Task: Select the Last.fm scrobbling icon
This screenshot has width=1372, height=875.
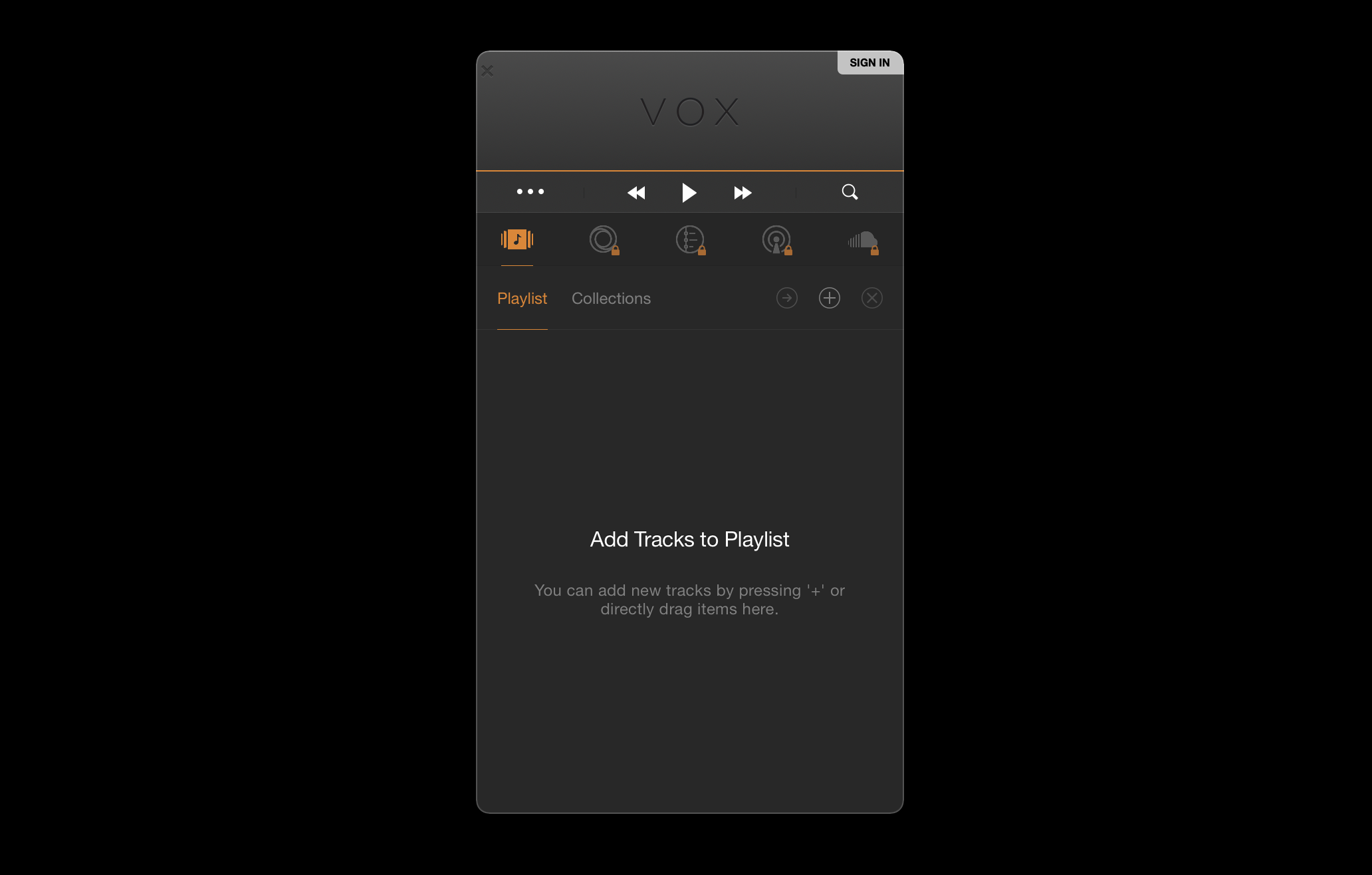Action: pyautogui.click(x=603, y=240)
